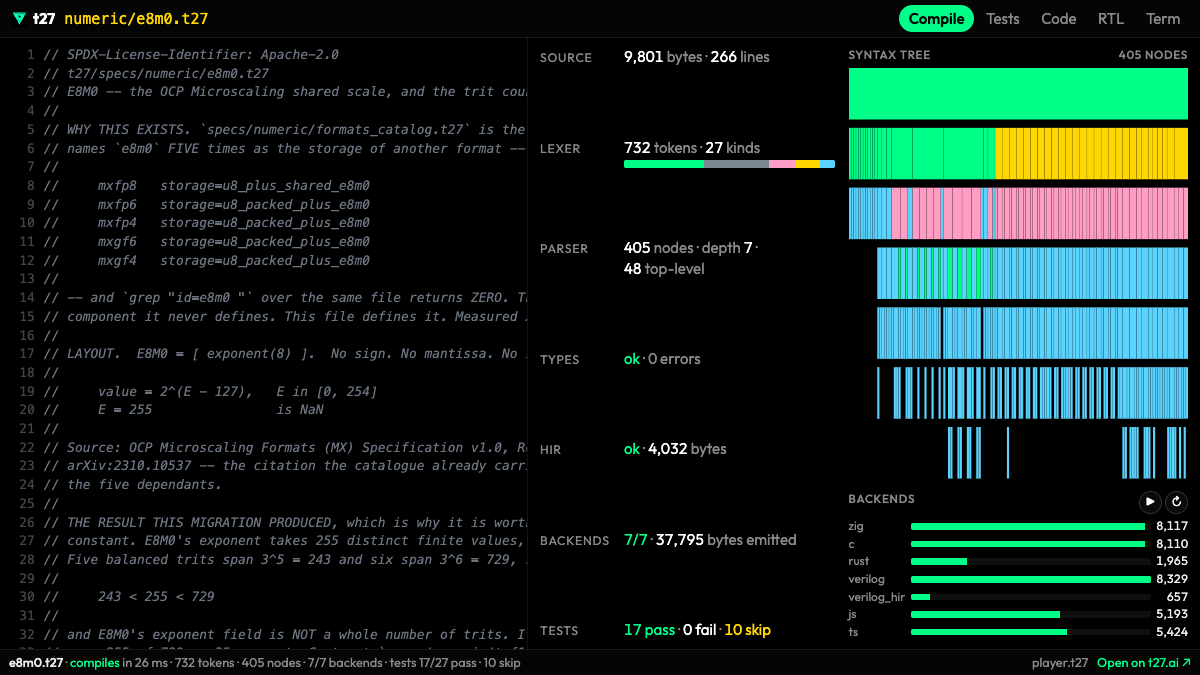1200x675 pixels.
Task: Click the pink and blue syntax tree row
Action: coord(1018,214)
